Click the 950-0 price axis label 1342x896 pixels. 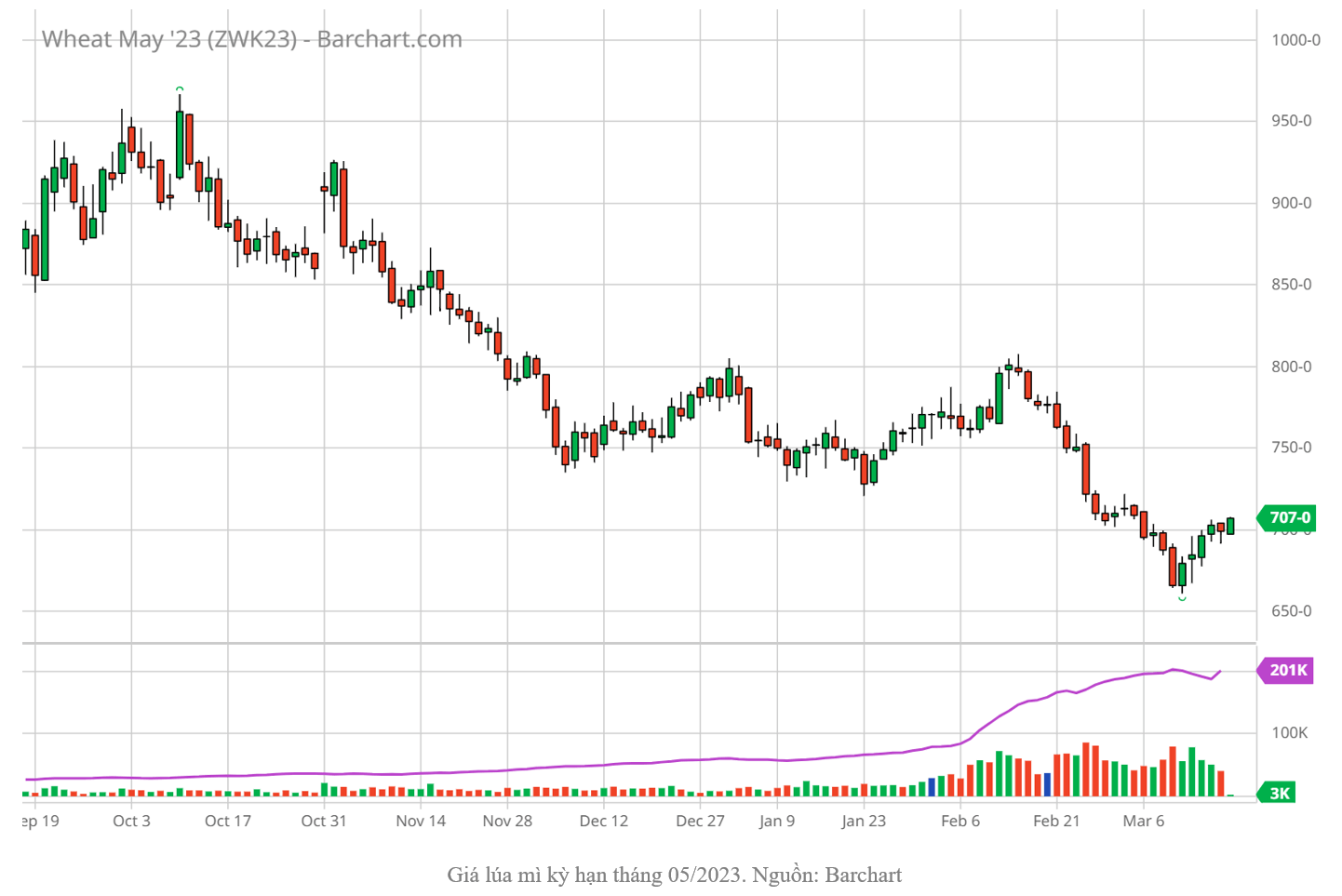[x=1292, y=121]
